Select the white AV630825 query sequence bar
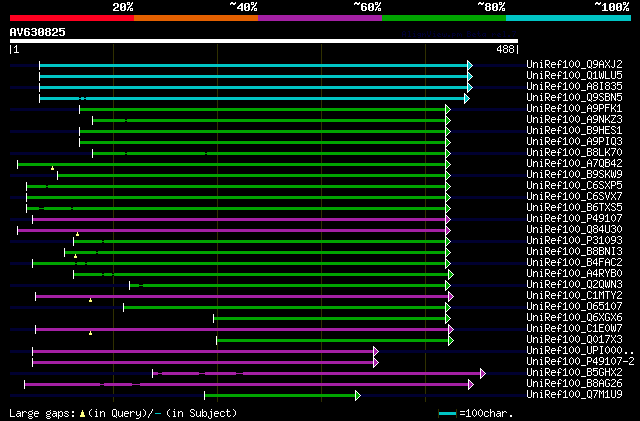 click(x=264, y=41)
